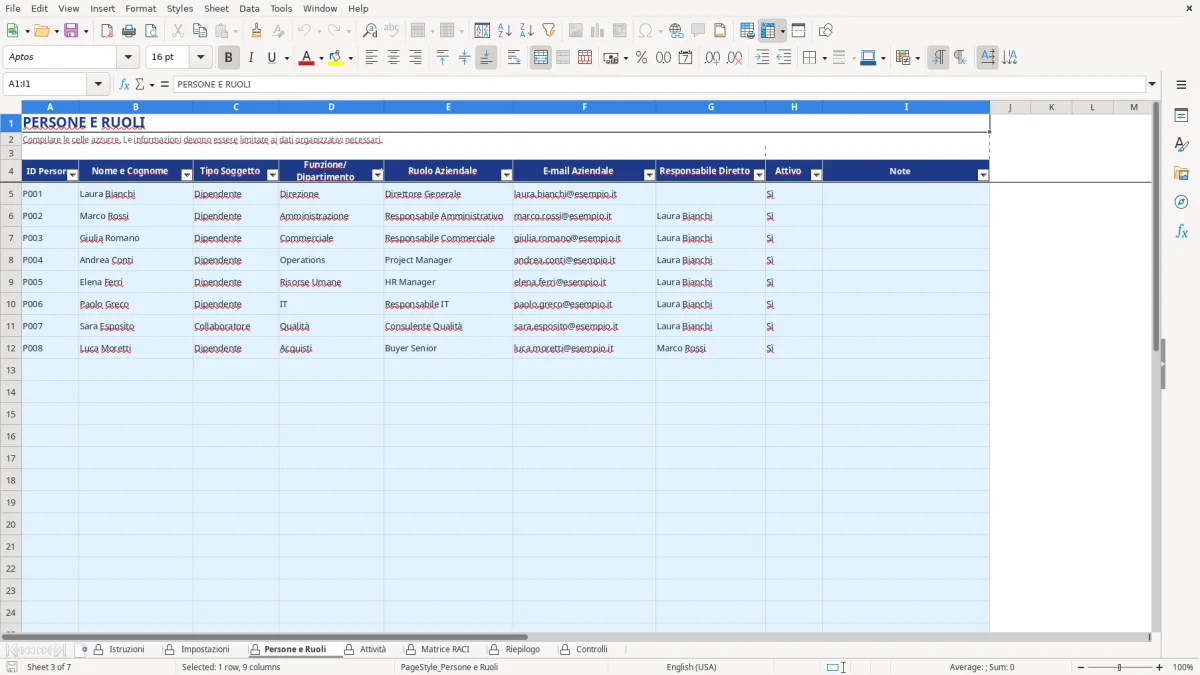Open the Print Preview
The image size is (1200, 675).
tap(151, 31)
